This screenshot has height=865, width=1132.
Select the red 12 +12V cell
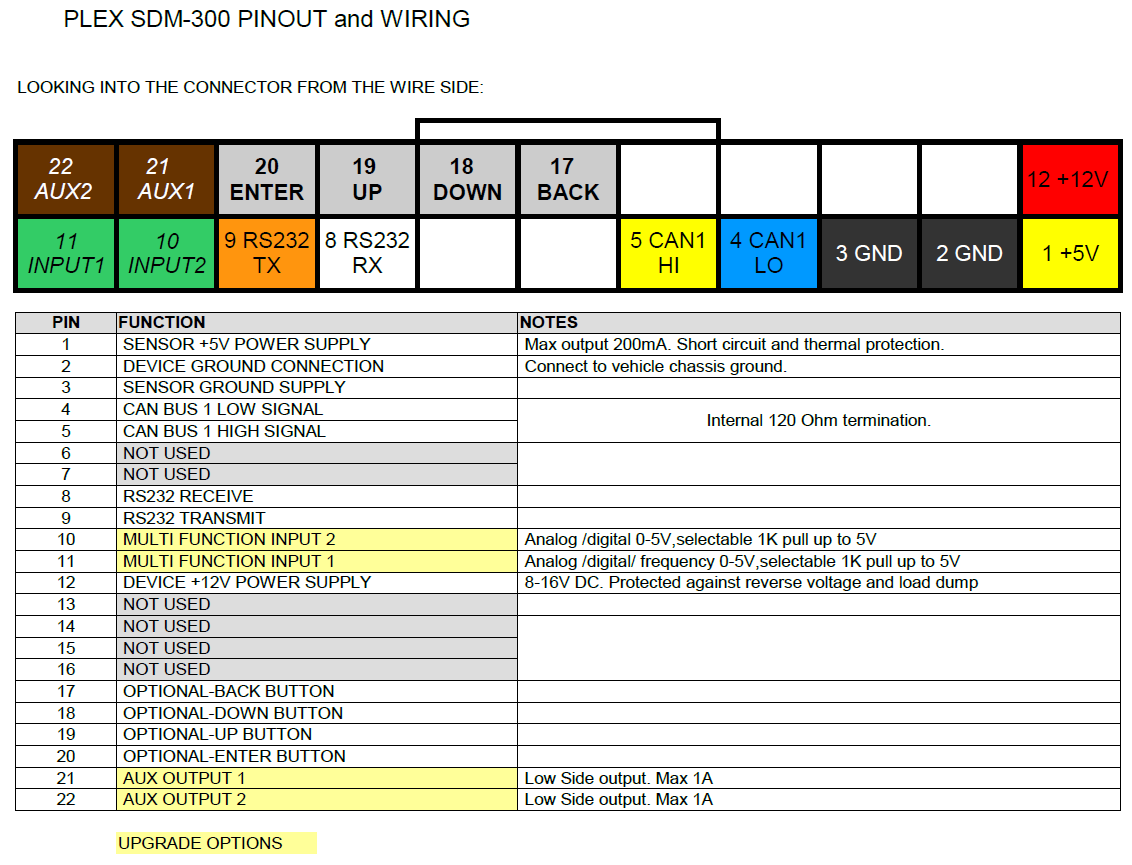click(x=1070, y=180)
